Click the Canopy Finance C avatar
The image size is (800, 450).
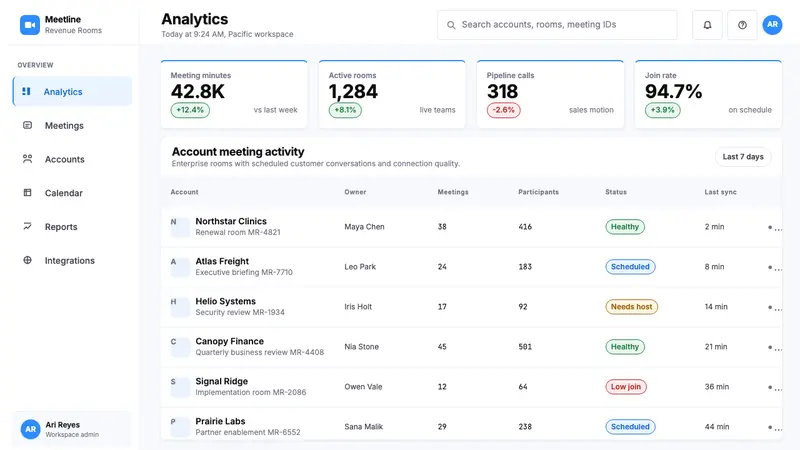(180, 346)
